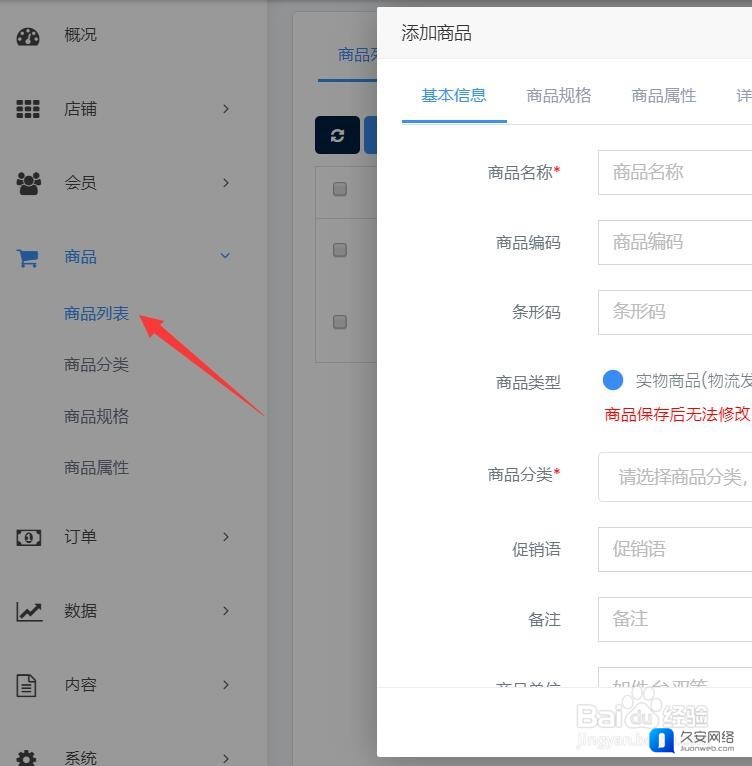The image size is (752, 766).
Task: Expand the 店铺 menu chevron
Action: [x=225, y=109]
